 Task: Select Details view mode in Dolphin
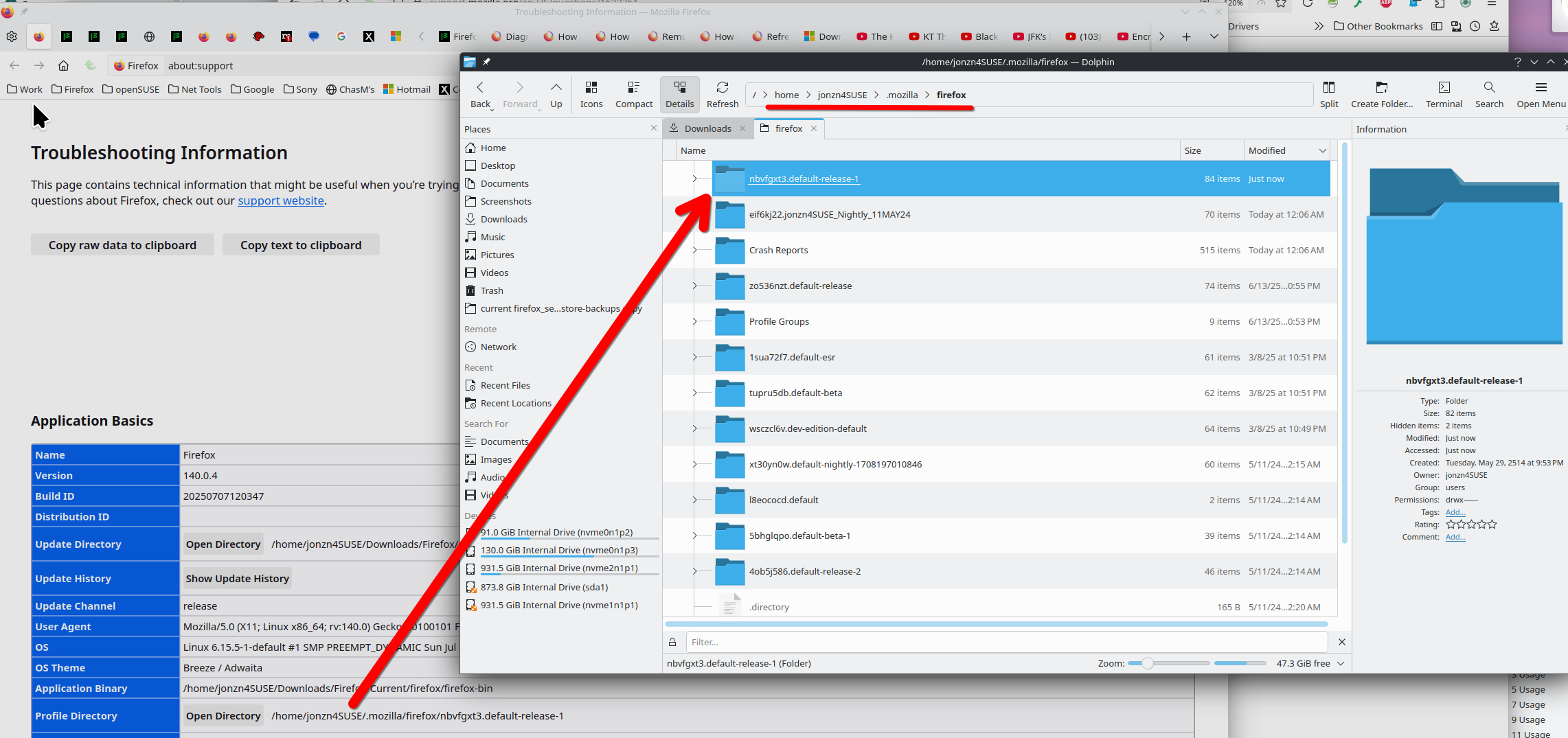pos(679,95)
